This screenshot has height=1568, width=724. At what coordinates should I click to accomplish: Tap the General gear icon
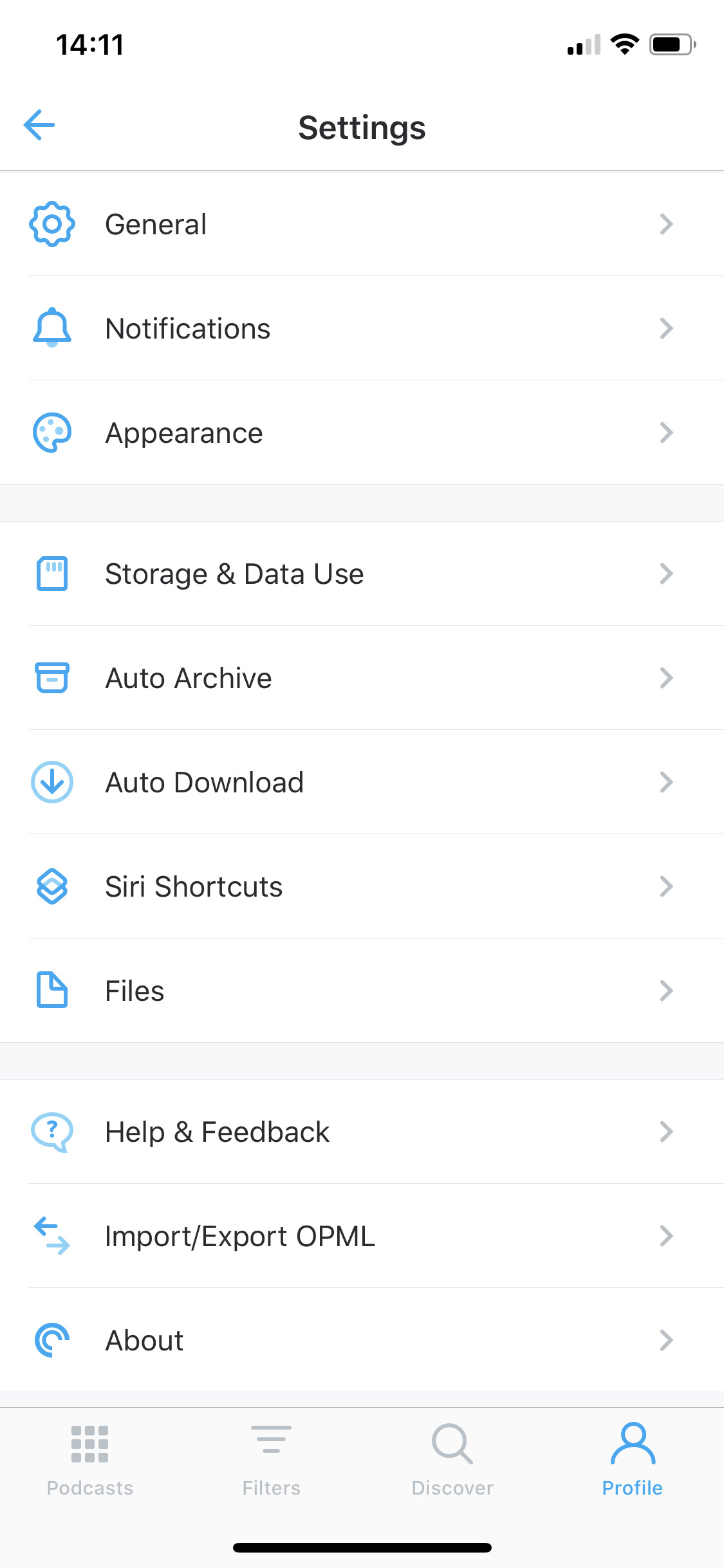pos(52,224)
